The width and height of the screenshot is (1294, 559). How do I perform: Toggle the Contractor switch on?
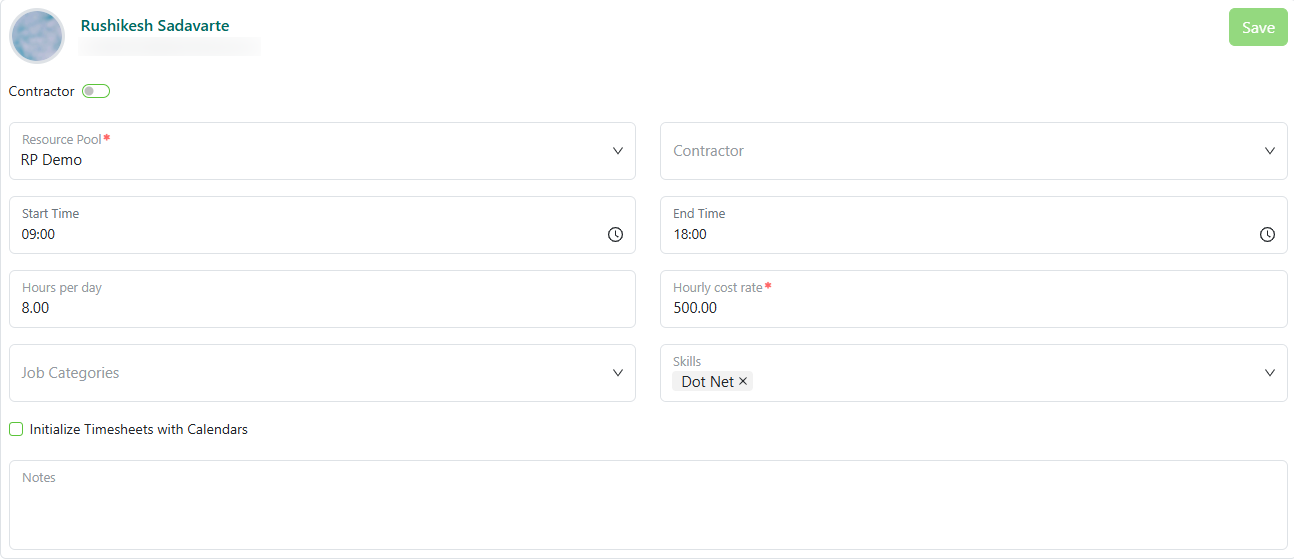point(96,91)
